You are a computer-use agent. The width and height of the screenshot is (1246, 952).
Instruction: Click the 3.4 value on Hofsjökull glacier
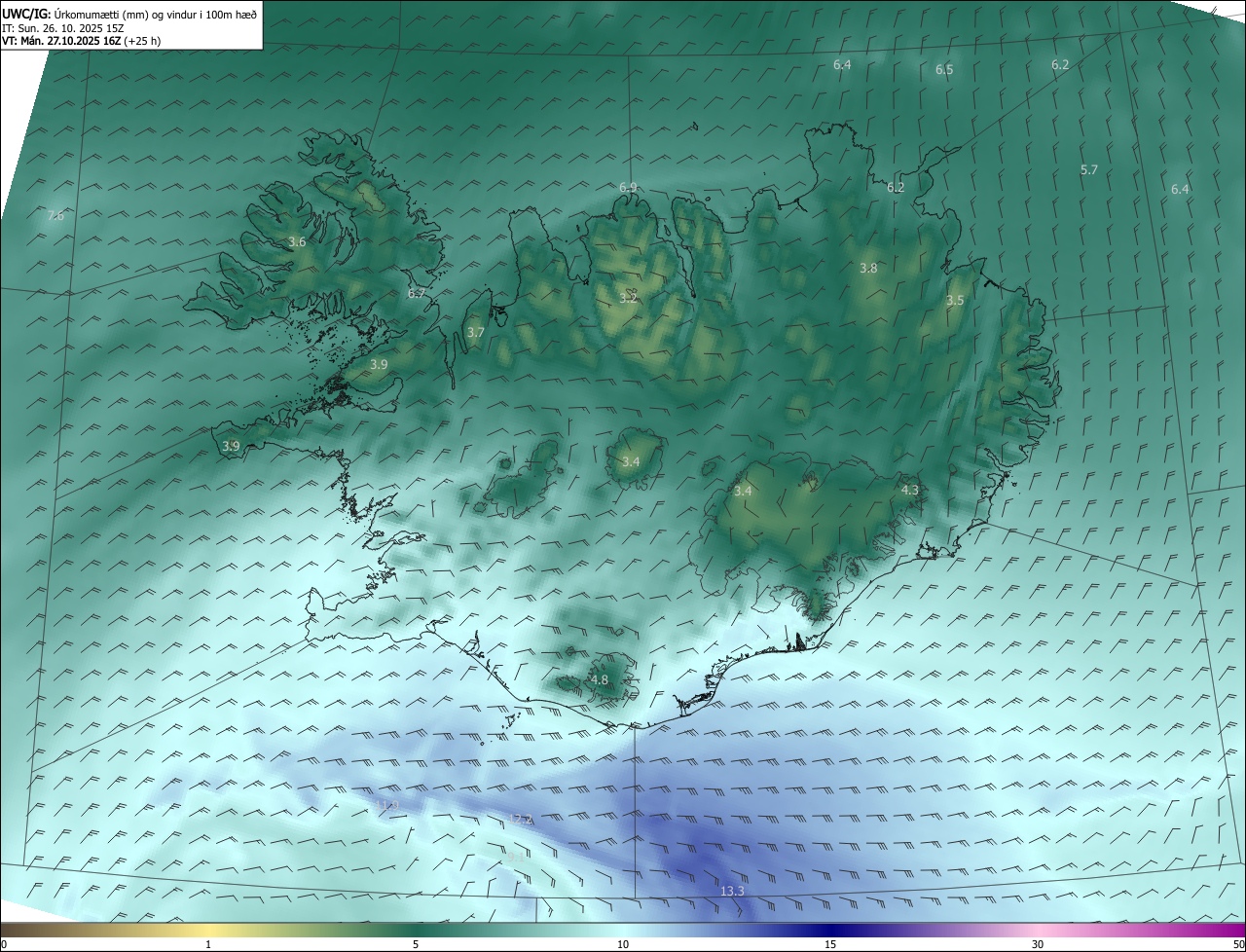(631, 461)
